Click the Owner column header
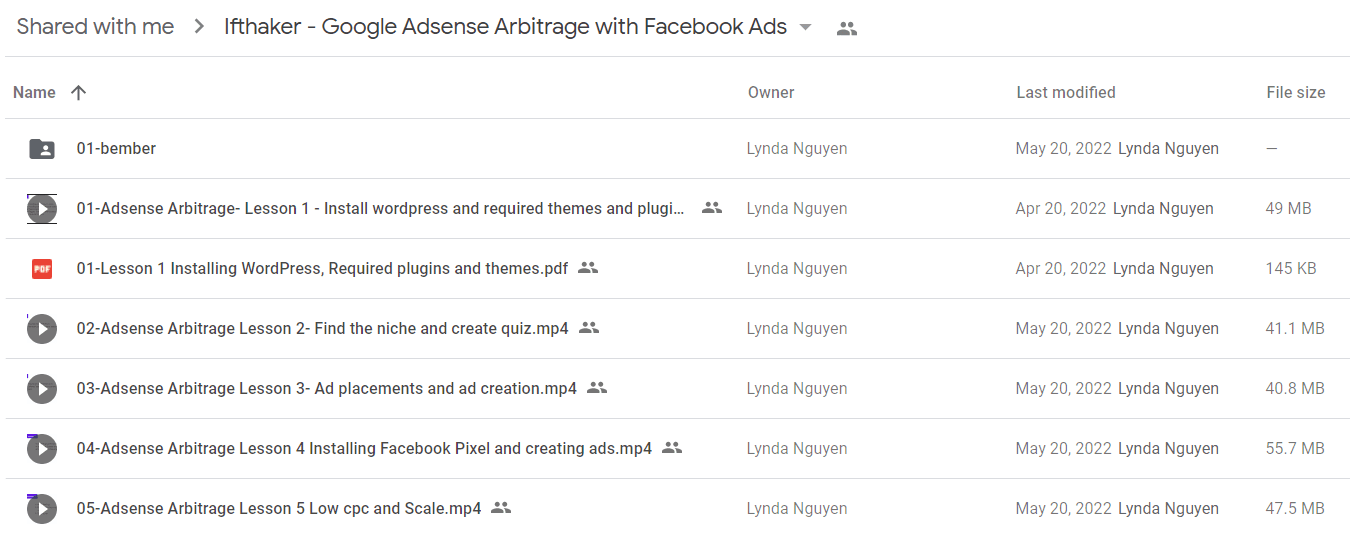The height and width of the screenshot is (534, 1350). pos(771,92)
